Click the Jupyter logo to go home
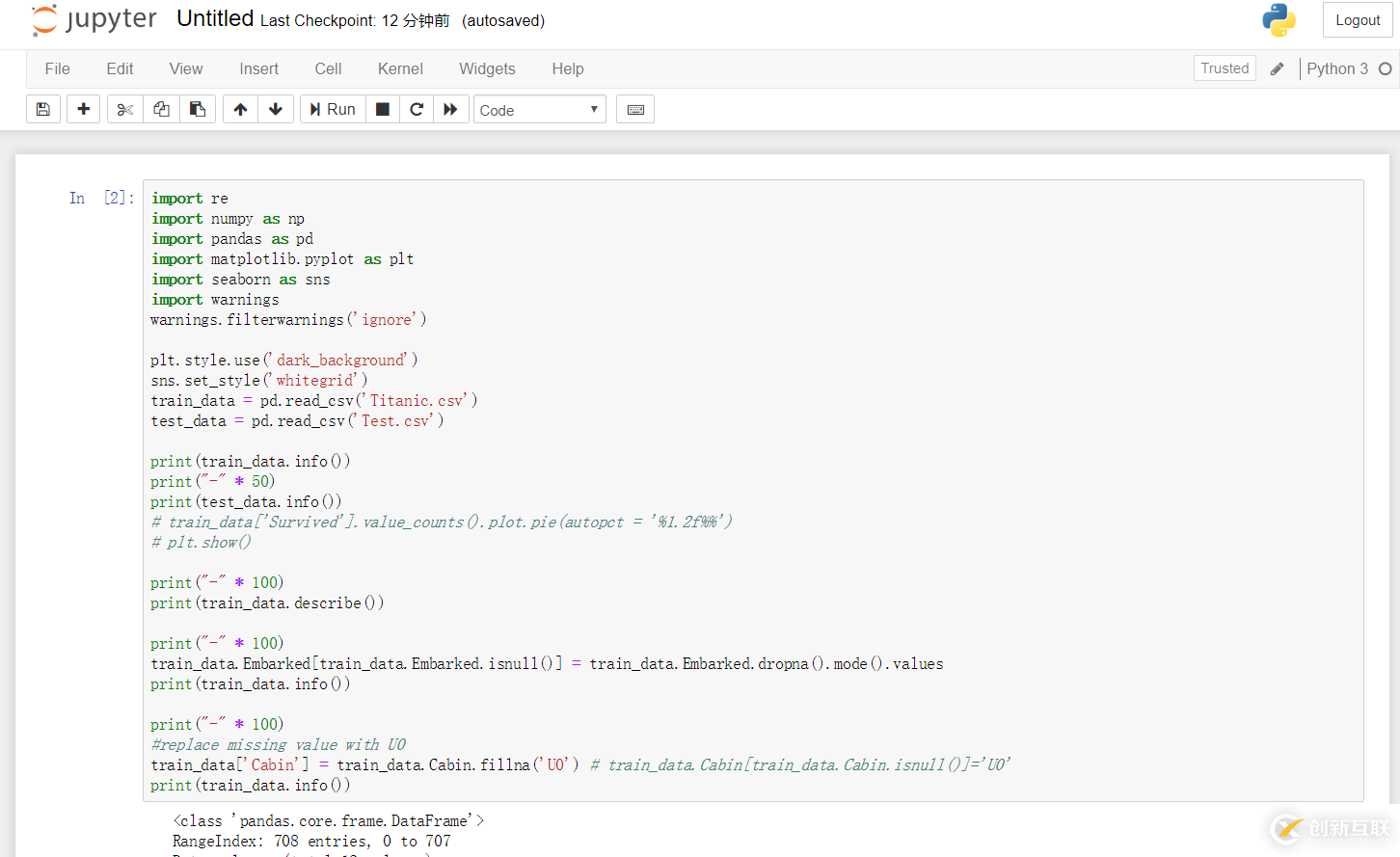Image resolution: width=1400 pixels, height=857 pixels. click(x=94, y=20)
